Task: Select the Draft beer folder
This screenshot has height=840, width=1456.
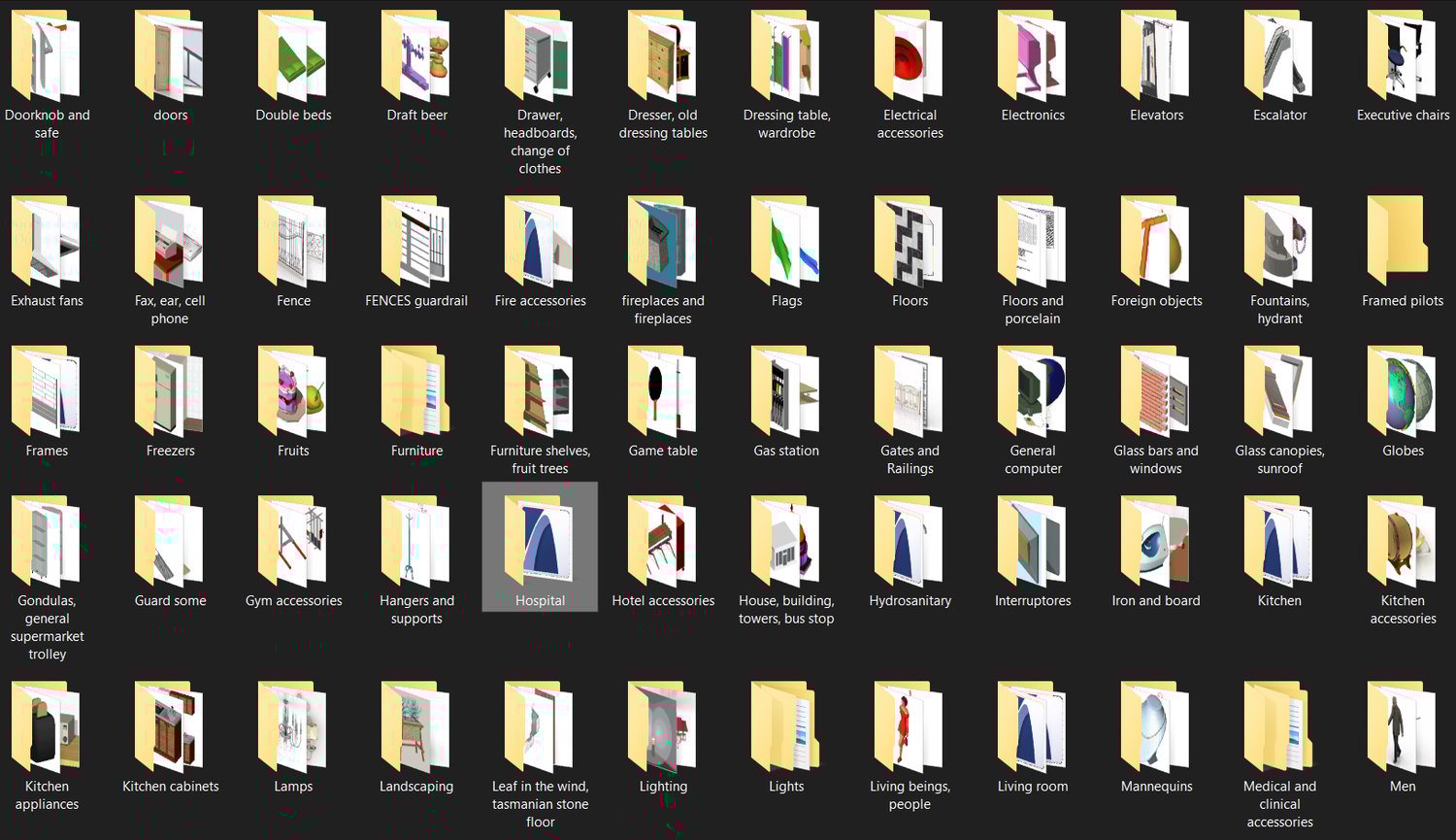Action: point(416,55)
